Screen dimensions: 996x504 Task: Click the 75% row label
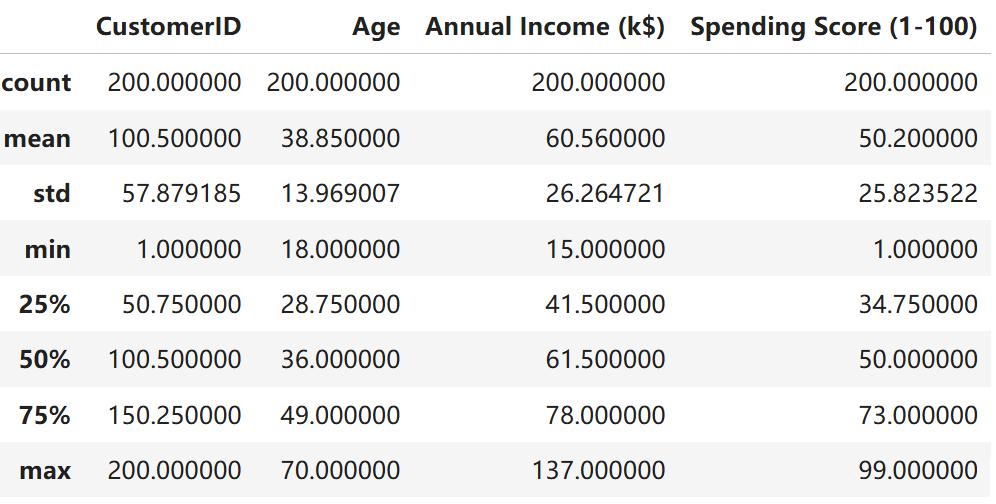[45, 415]
